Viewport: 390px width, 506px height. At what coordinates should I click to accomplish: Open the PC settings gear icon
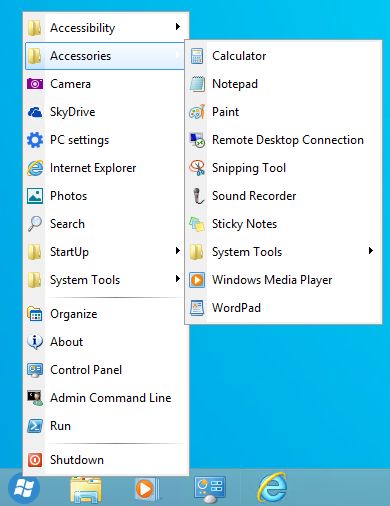35,140
